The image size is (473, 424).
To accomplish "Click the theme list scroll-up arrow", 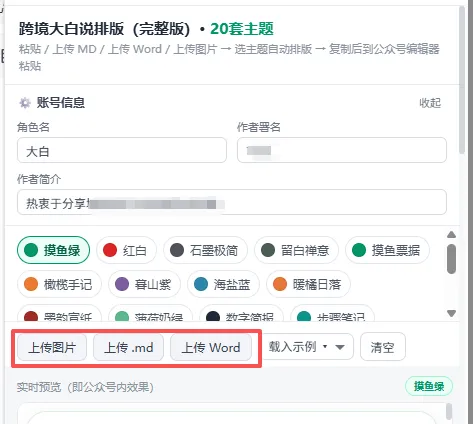I will click(x=451, y=235).
